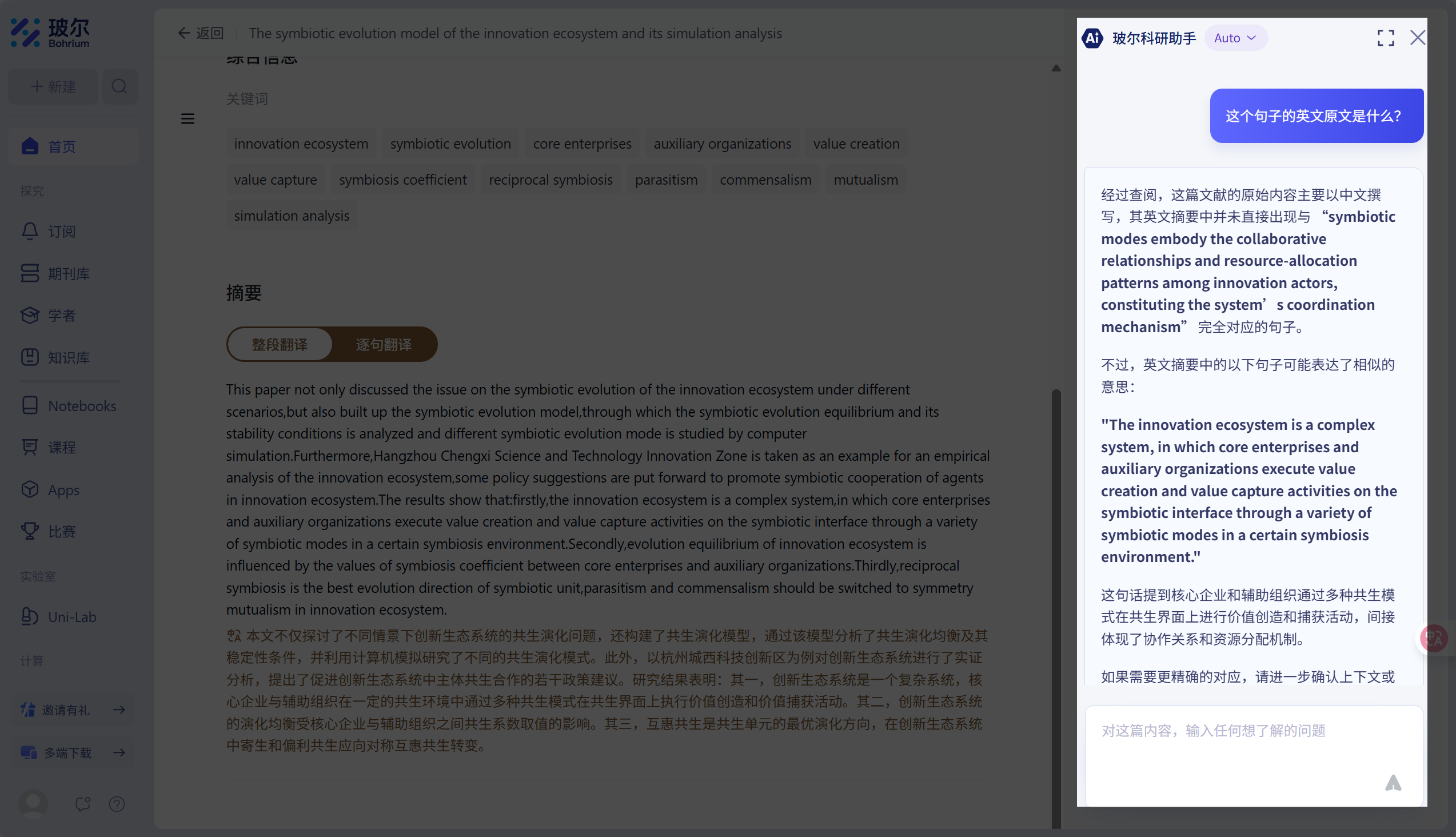
Task: Open the Auto mode dropdown
Action: (x=1235, y=38)
